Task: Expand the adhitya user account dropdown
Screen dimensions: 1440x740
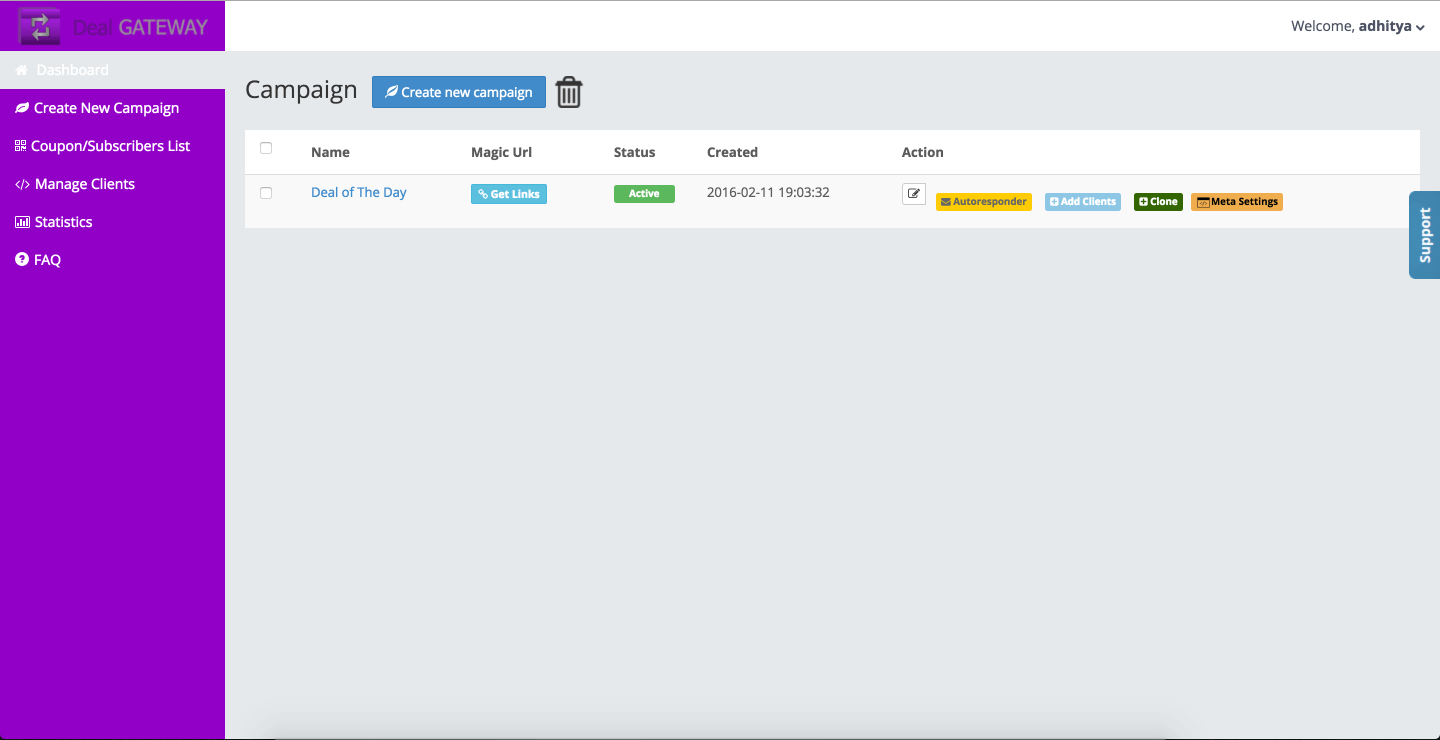Action: tap(1357, 27)
